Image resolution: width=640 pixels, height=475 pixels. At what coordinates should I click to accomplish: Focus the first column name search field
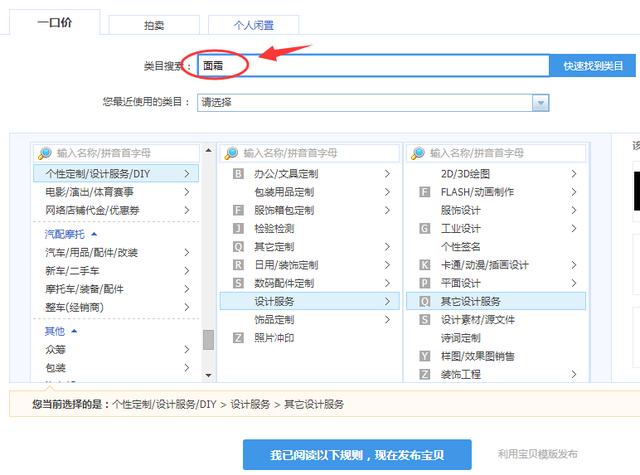tap(116, 153)
